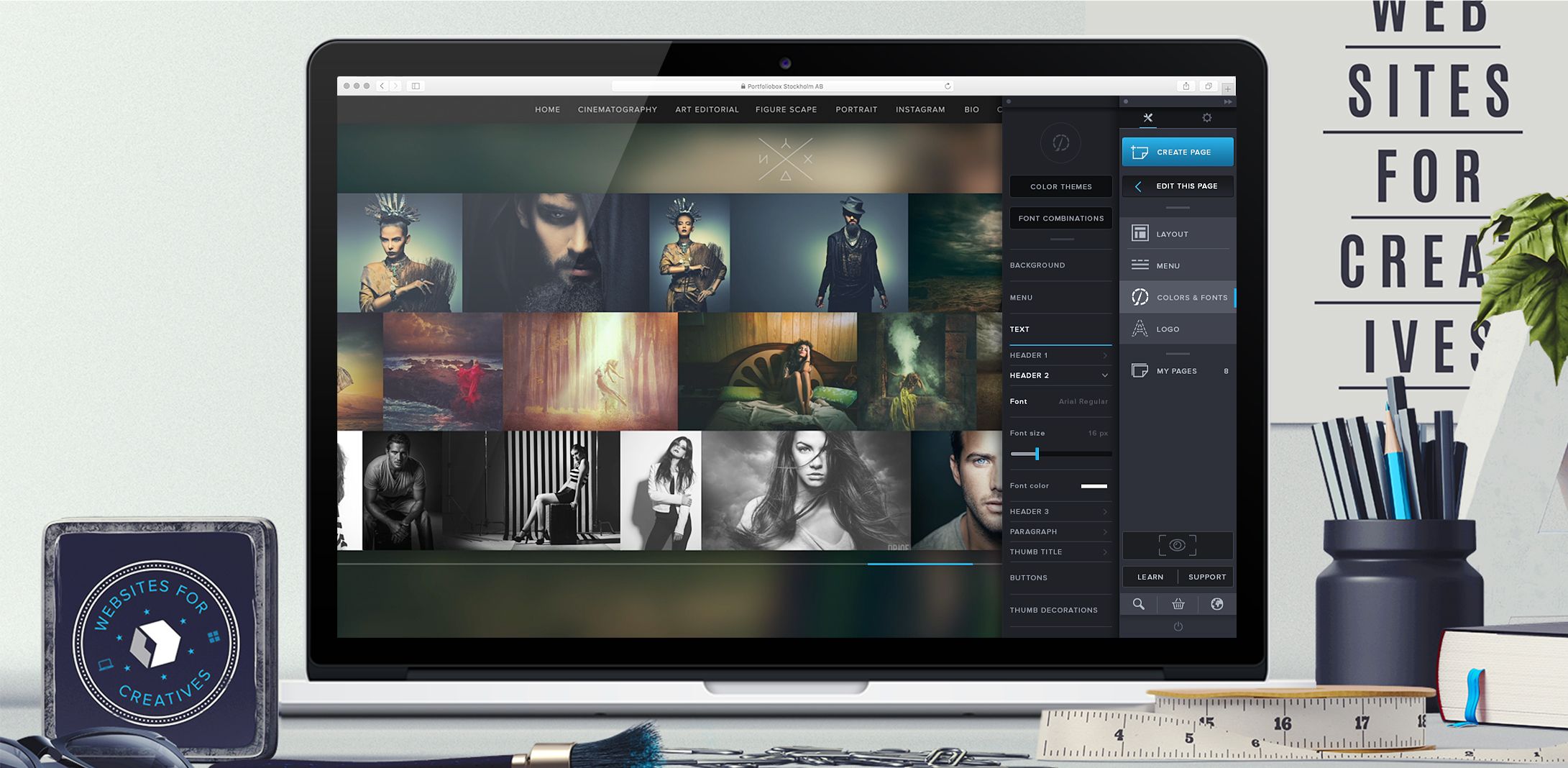Click the Learn link
1568x768 pixels.
[x=1150, y=577]
